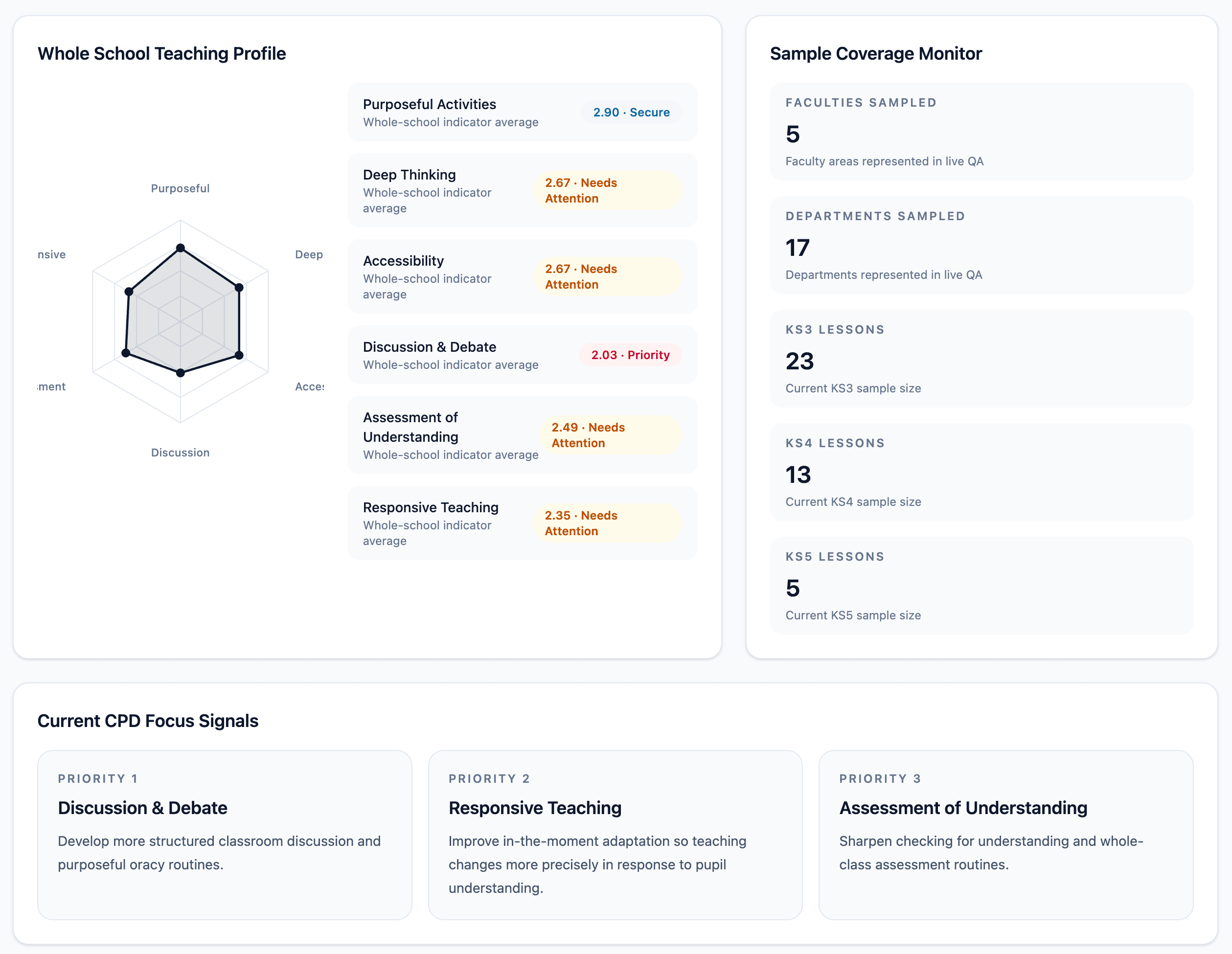This screenshot has height=954, width=1232.
Task: Click 'Improve in-the-moment adaptation' description text
Action: point(597,864)
